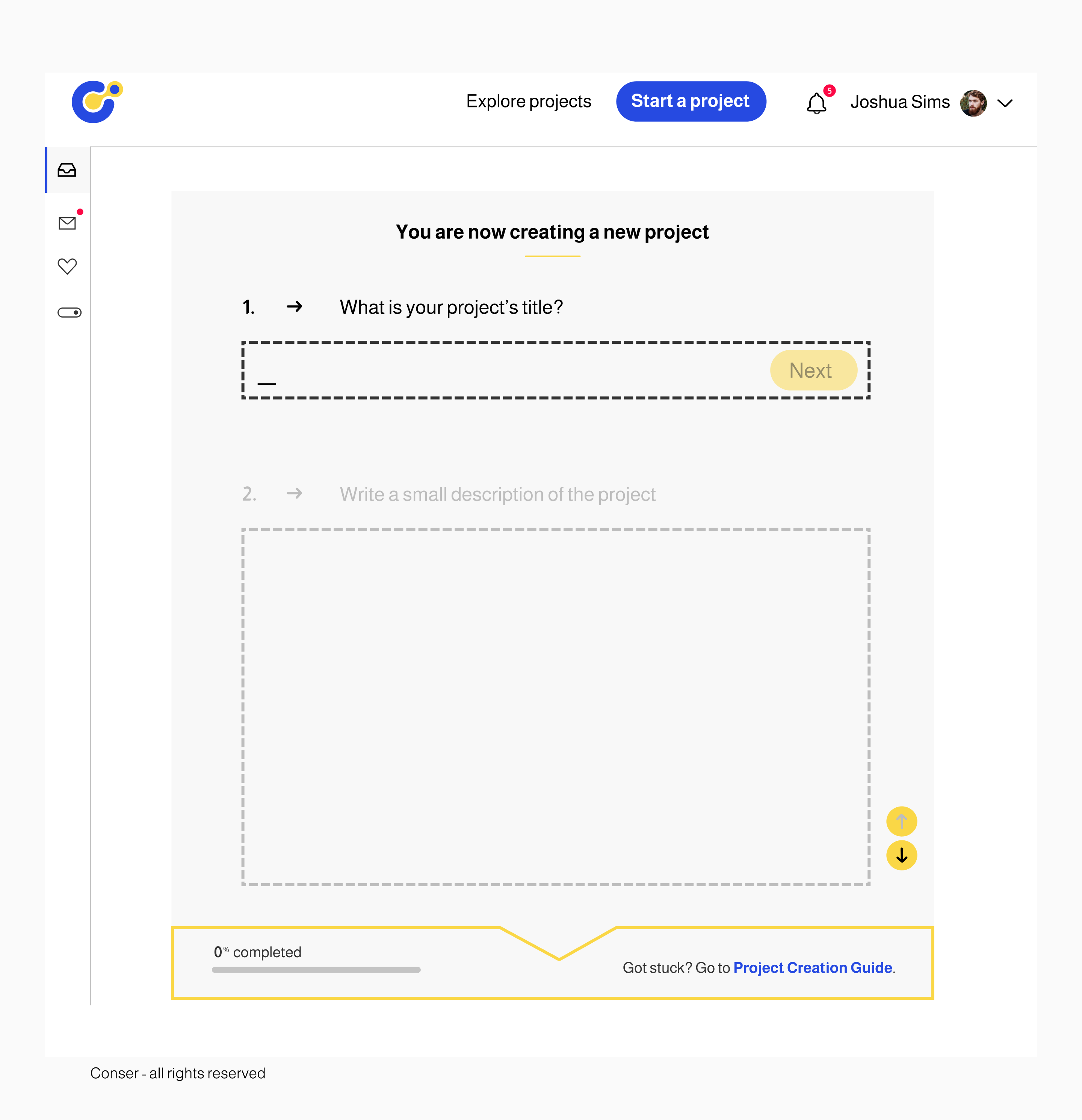This screenshot has height=1120, width=1082.
Task: Click Joshua Sims profile avatar picture
Action: (x=974, y=103)
